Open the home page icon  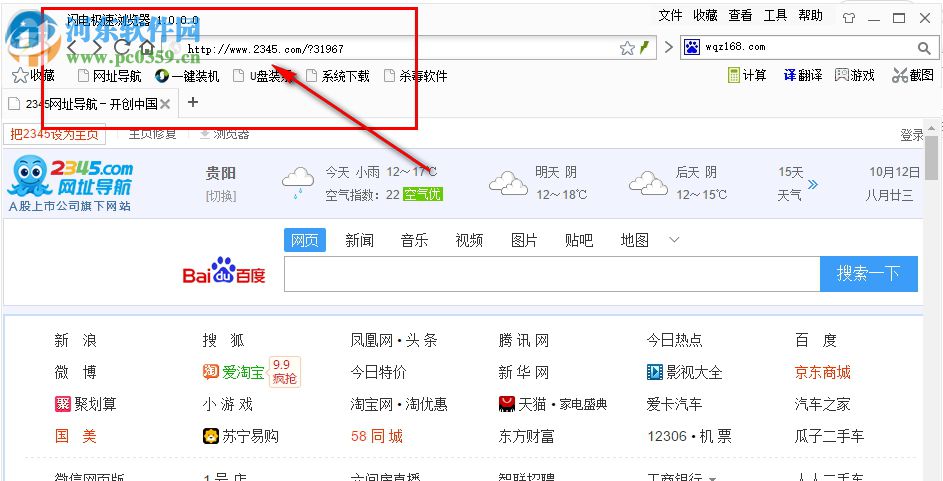(147, 47)
